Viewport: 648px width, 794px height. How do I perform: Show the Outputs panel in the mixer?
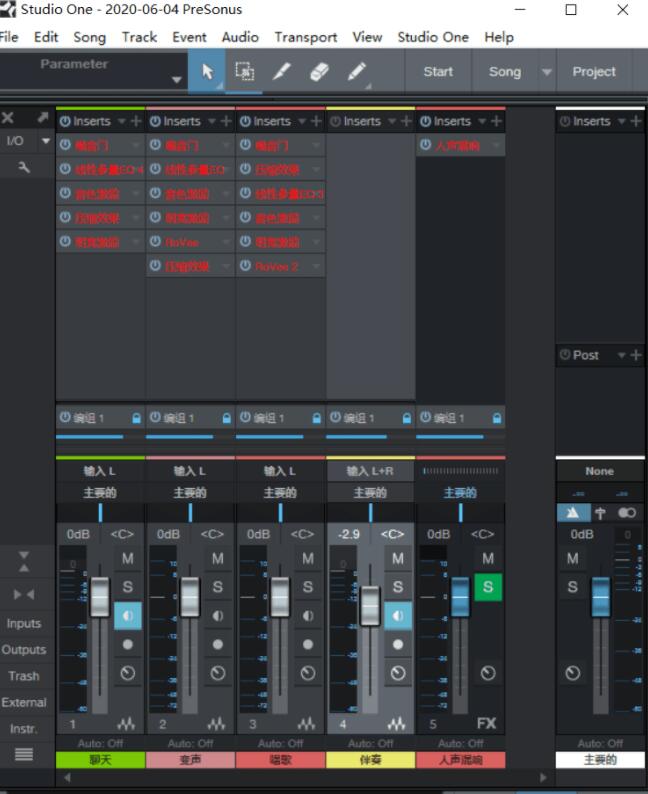click(x=24, y=649)
